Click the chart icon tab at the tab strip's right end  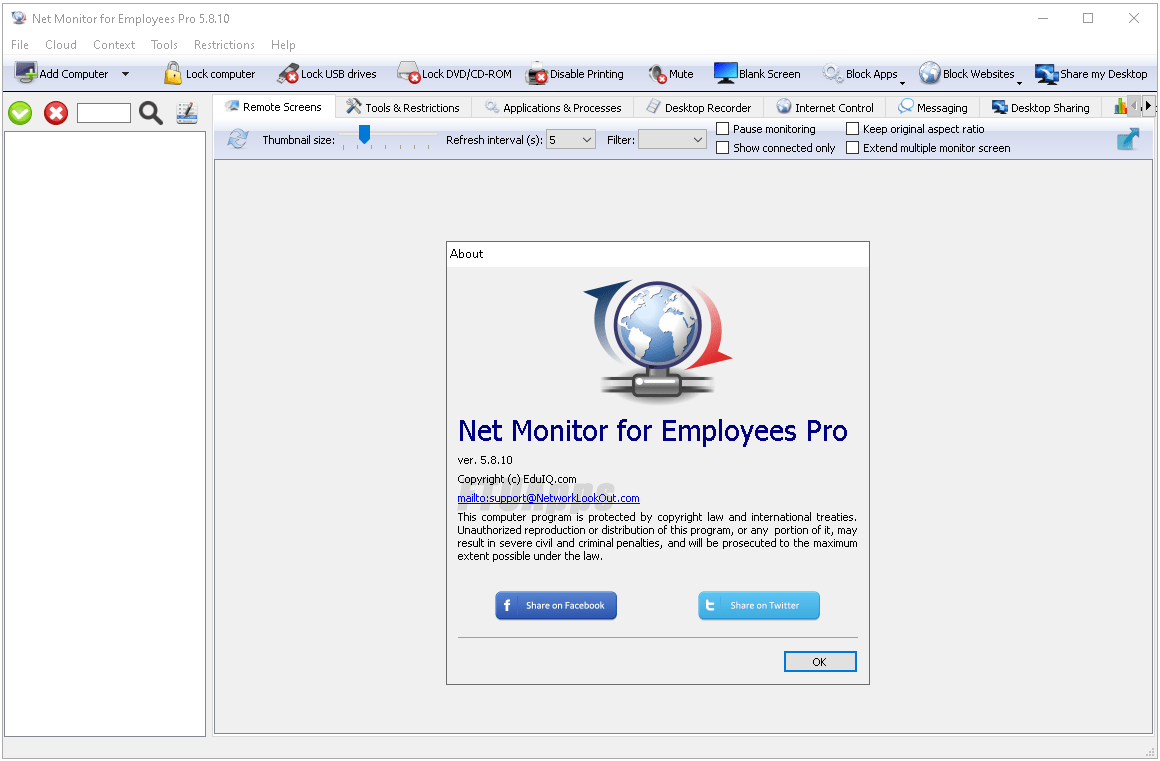pos(1120,106)
